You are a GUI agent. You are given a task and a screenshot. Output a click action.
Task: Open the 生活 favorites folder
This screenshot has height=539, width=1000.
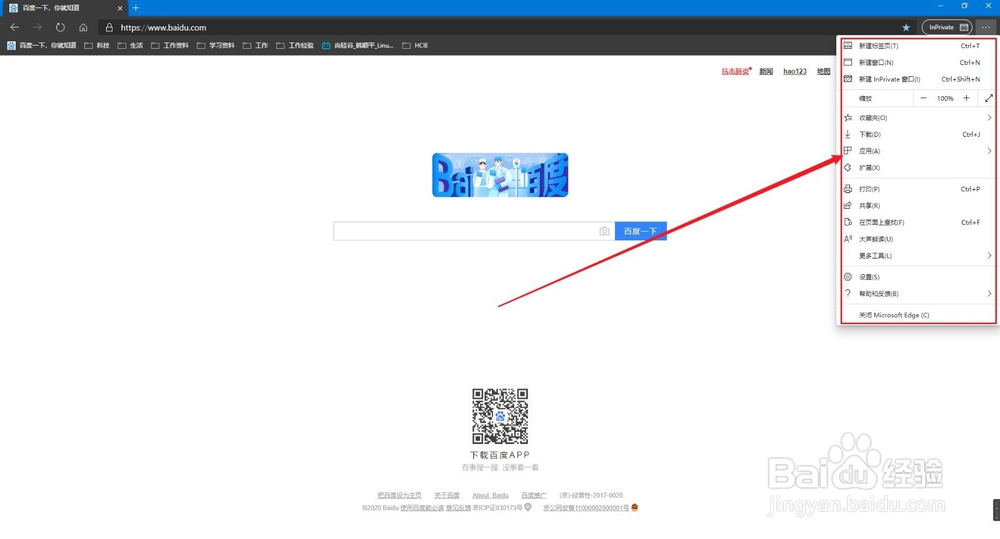point(130,45)
